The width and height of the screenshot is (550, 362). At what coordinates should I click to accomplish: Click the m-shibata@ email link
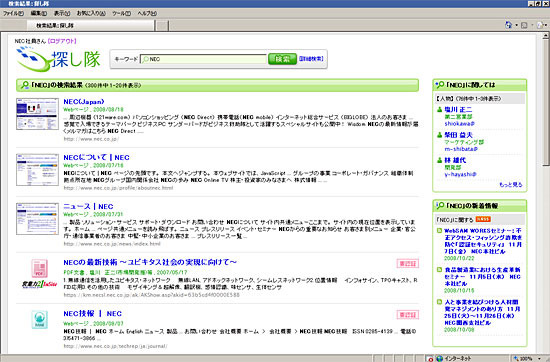(461, 149)
